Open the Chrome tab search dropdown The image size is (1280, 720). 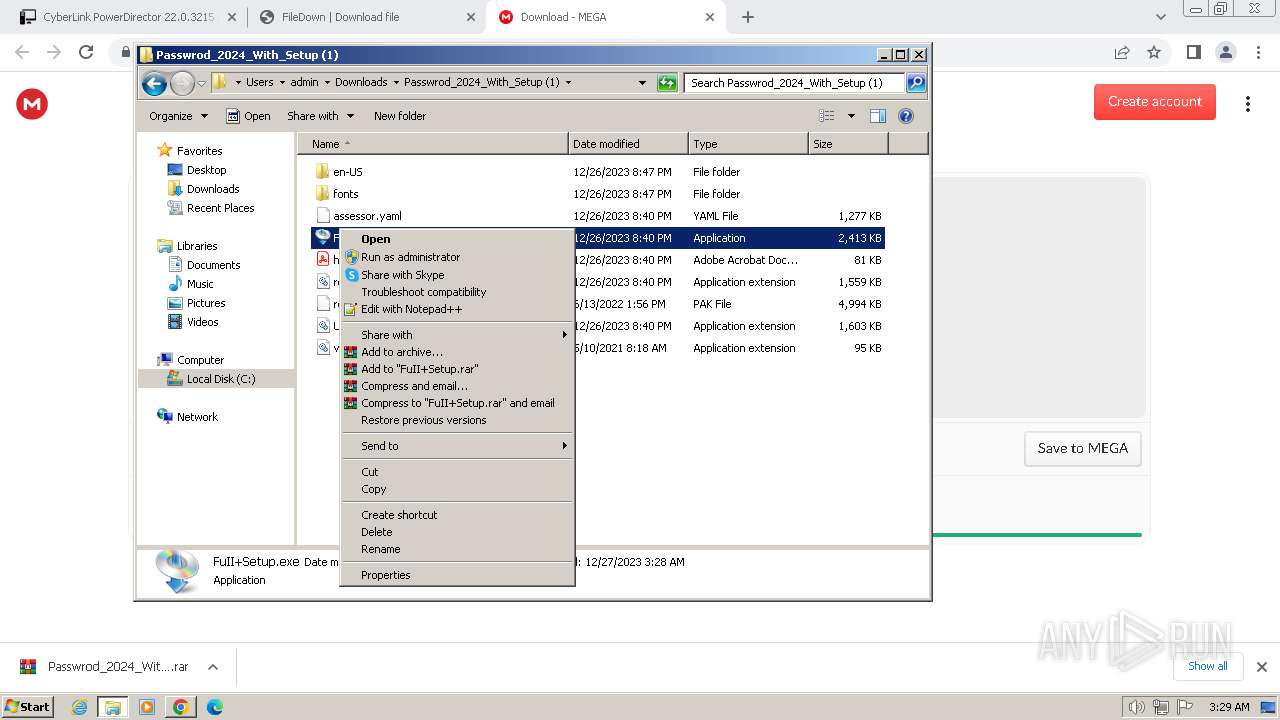coord(1161,17)
